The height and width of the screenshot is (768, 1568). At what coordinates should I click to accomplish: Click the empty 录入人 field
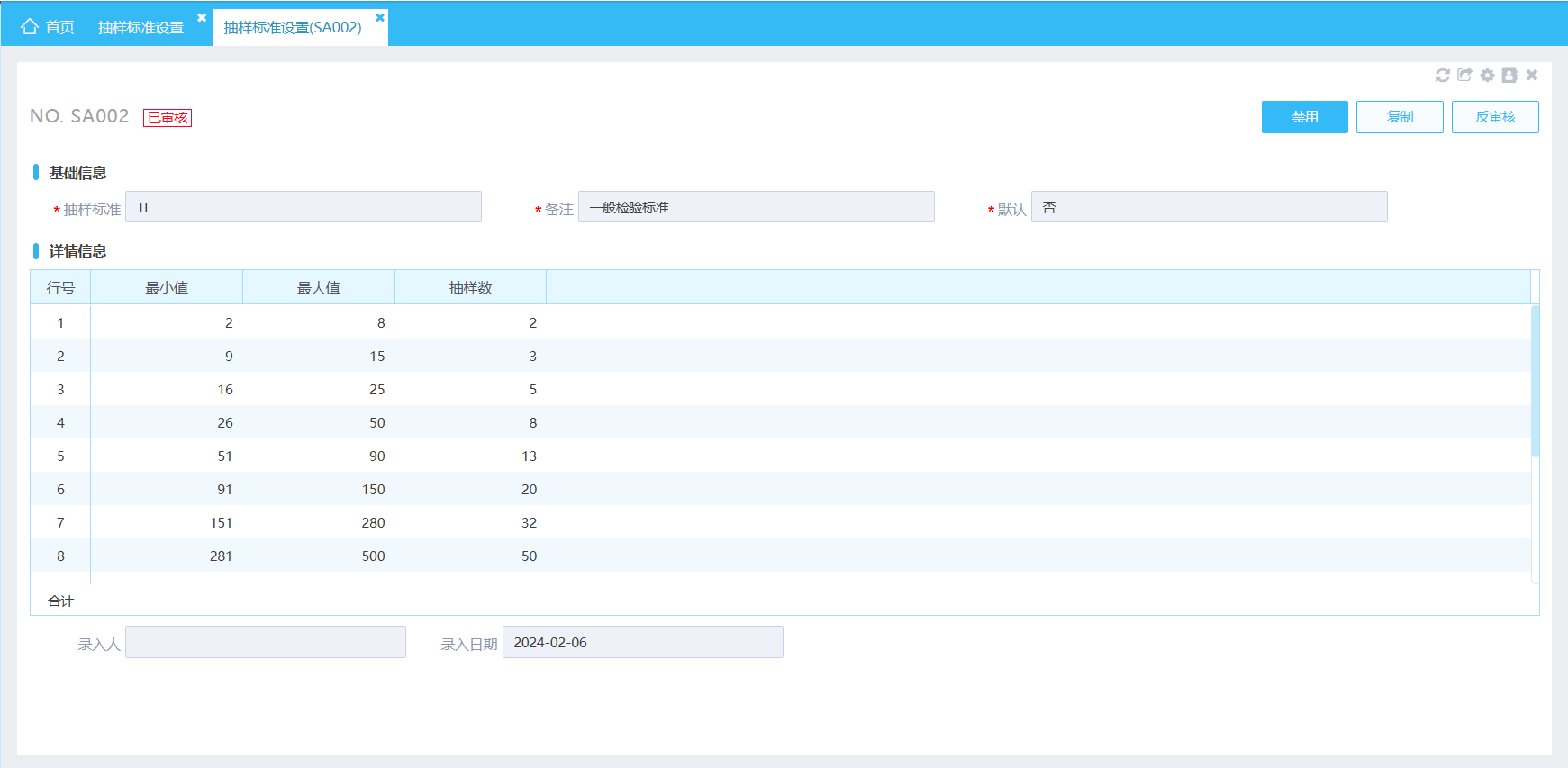pyautogui.click(x=266, y=642)
